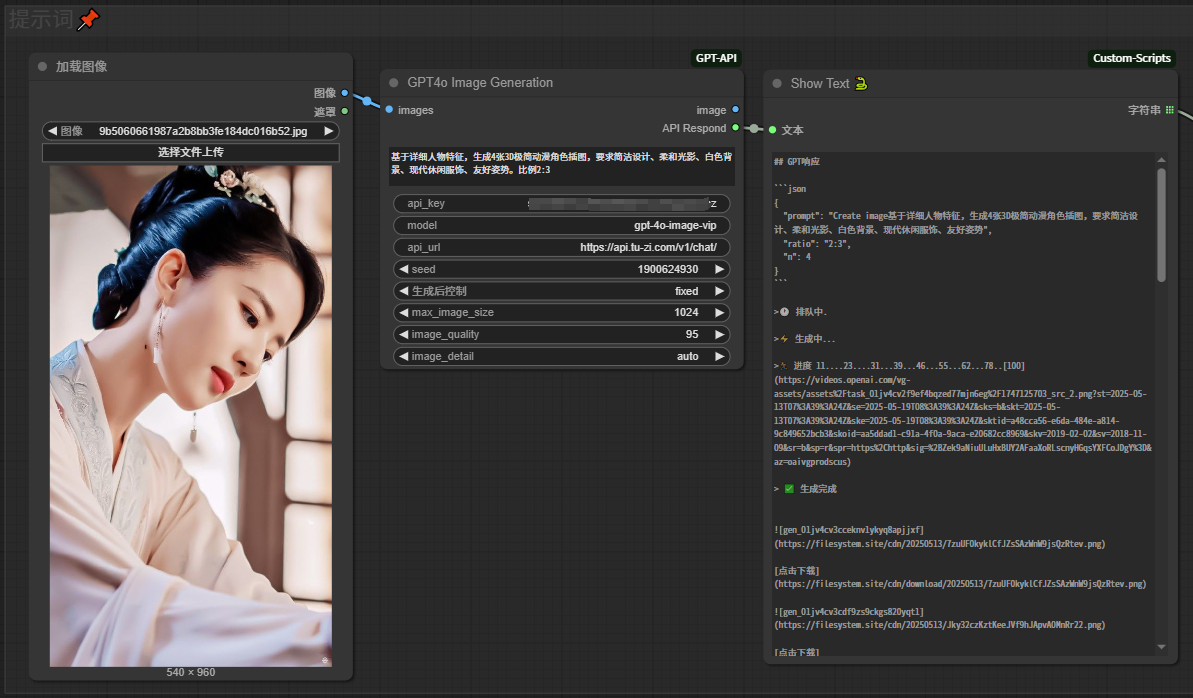Click next option arrow for 生成后控制
The width and height of the screenshot is (1193, 698).
(x=719, y=291)
